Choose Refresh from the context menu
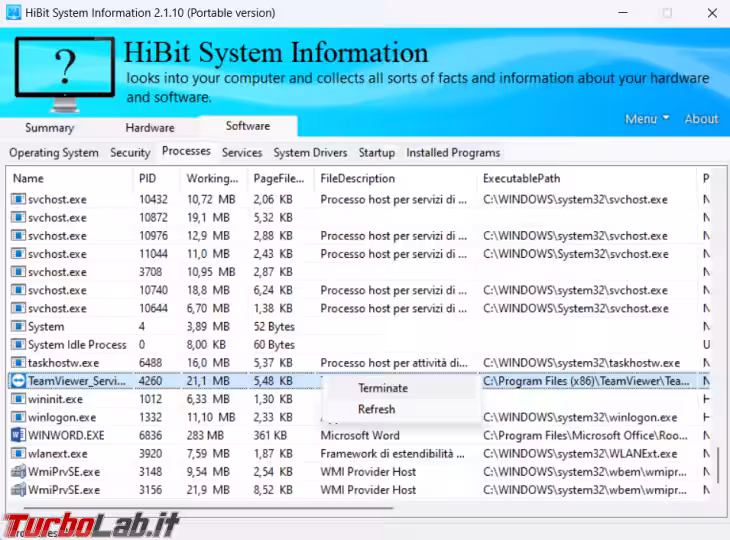730x540 pixels. (x=376, y=409)
